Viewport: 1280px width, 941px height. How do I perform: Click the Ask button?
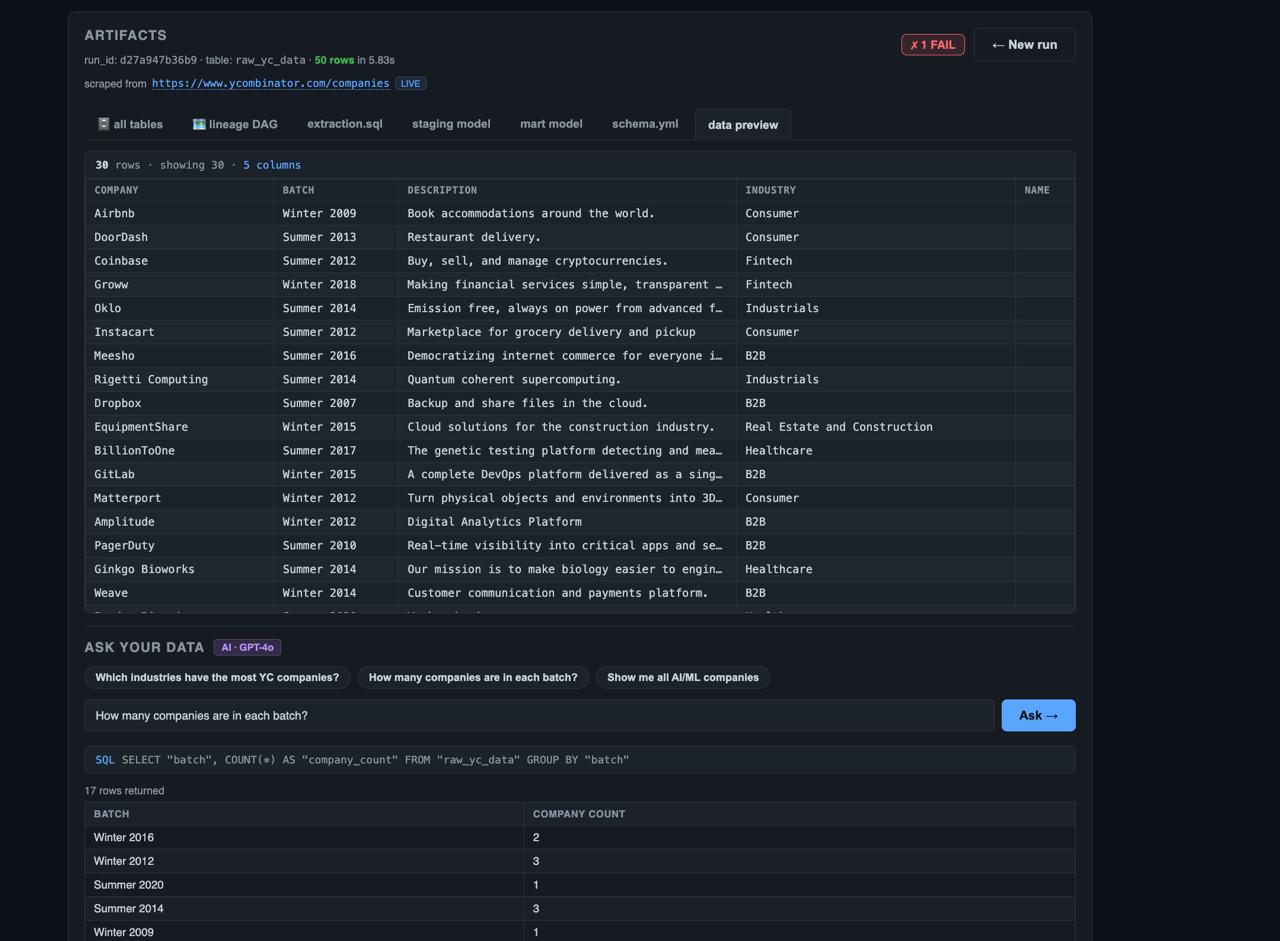[1038, 715]
